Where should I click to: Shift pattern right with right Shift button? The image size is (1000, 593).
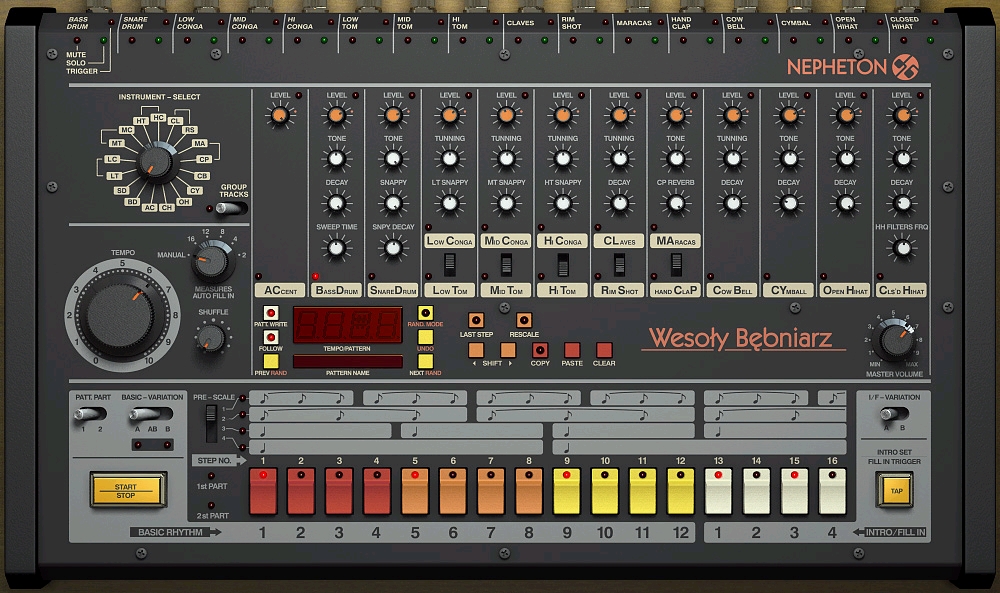[x=508, y=349]
